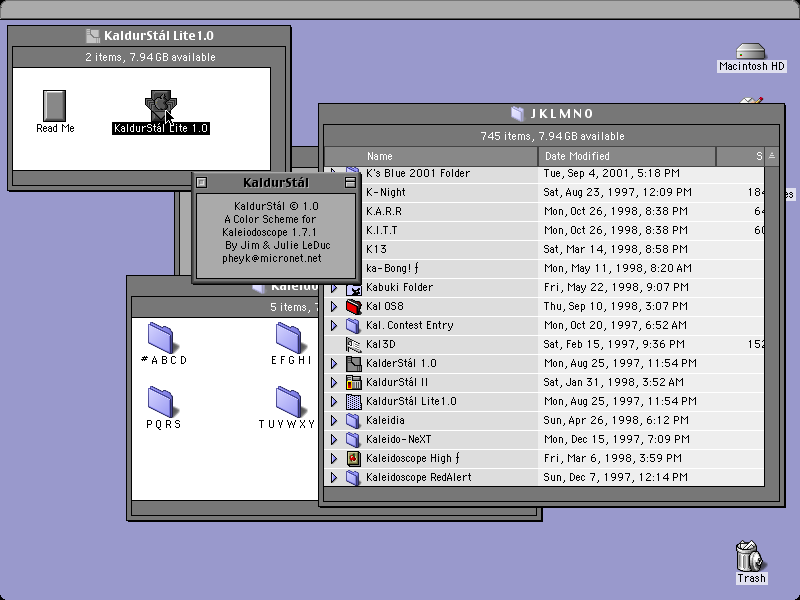Expand the Kaleidoscope RedAlert folder
This screenshot has width=800, height=600.
tap(334, 478)
